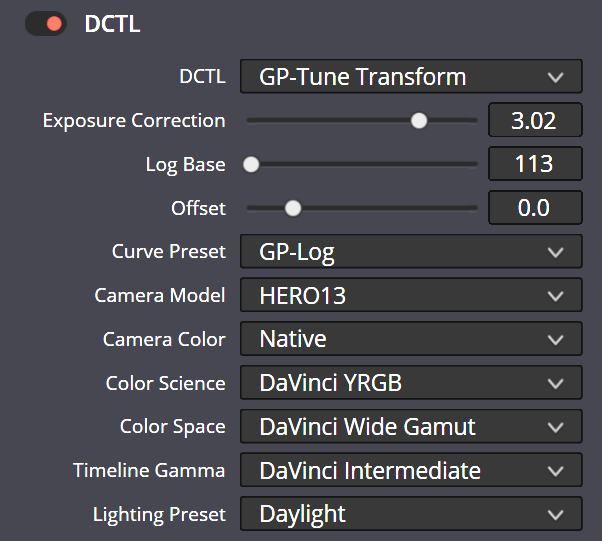Screen dimensions: 602x541
Task: Expand the Color Science DaVinci YRGB dropdown
Action: [x=411, y=383]
